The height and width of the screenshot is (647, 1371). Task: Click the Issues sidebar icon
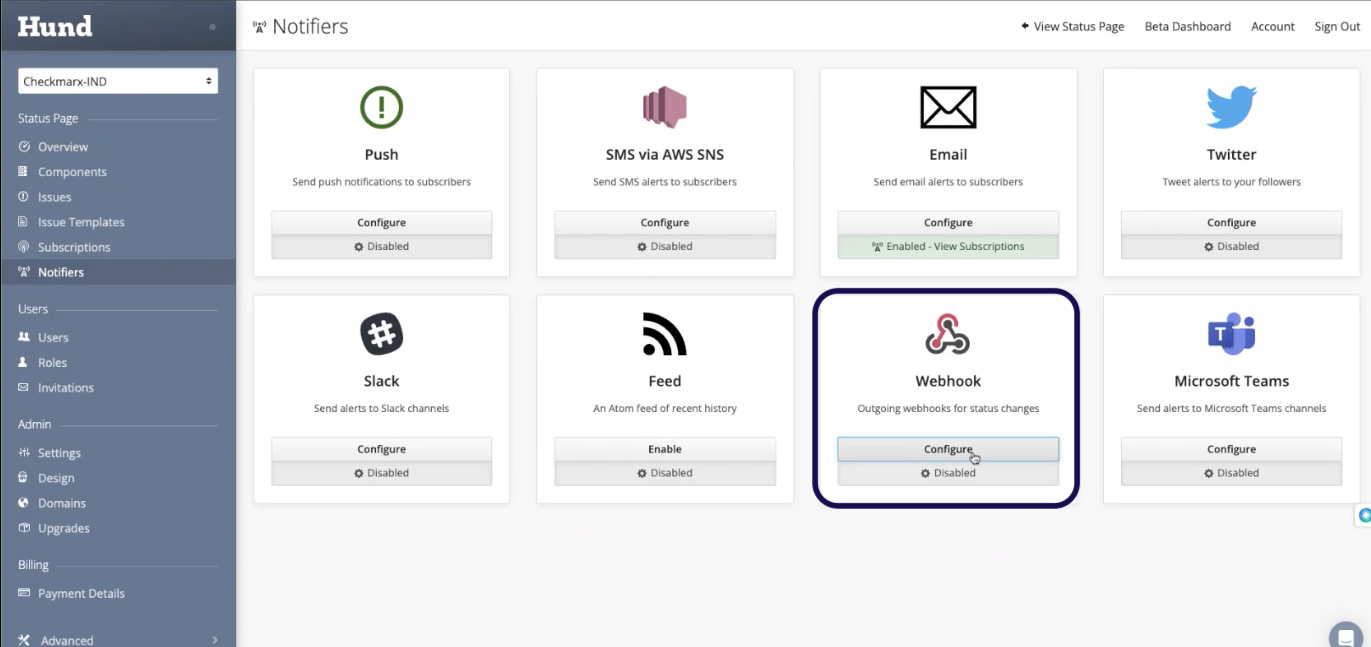pyautogui.click(x=24, y=196)
